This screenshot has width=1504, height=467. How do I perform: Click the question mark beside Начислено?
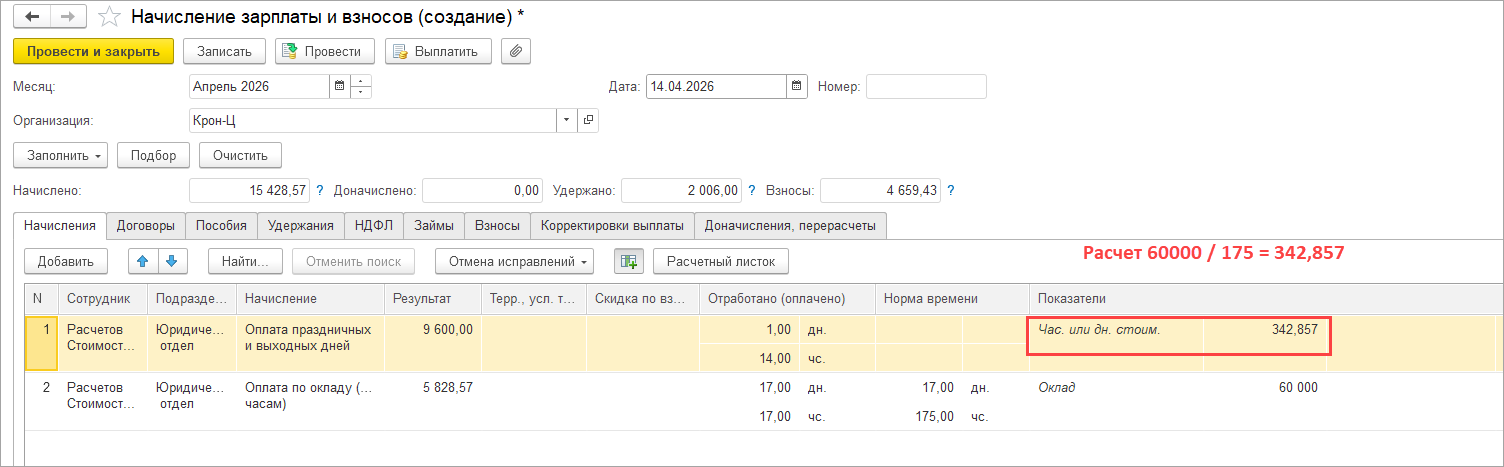click(319, 190)
